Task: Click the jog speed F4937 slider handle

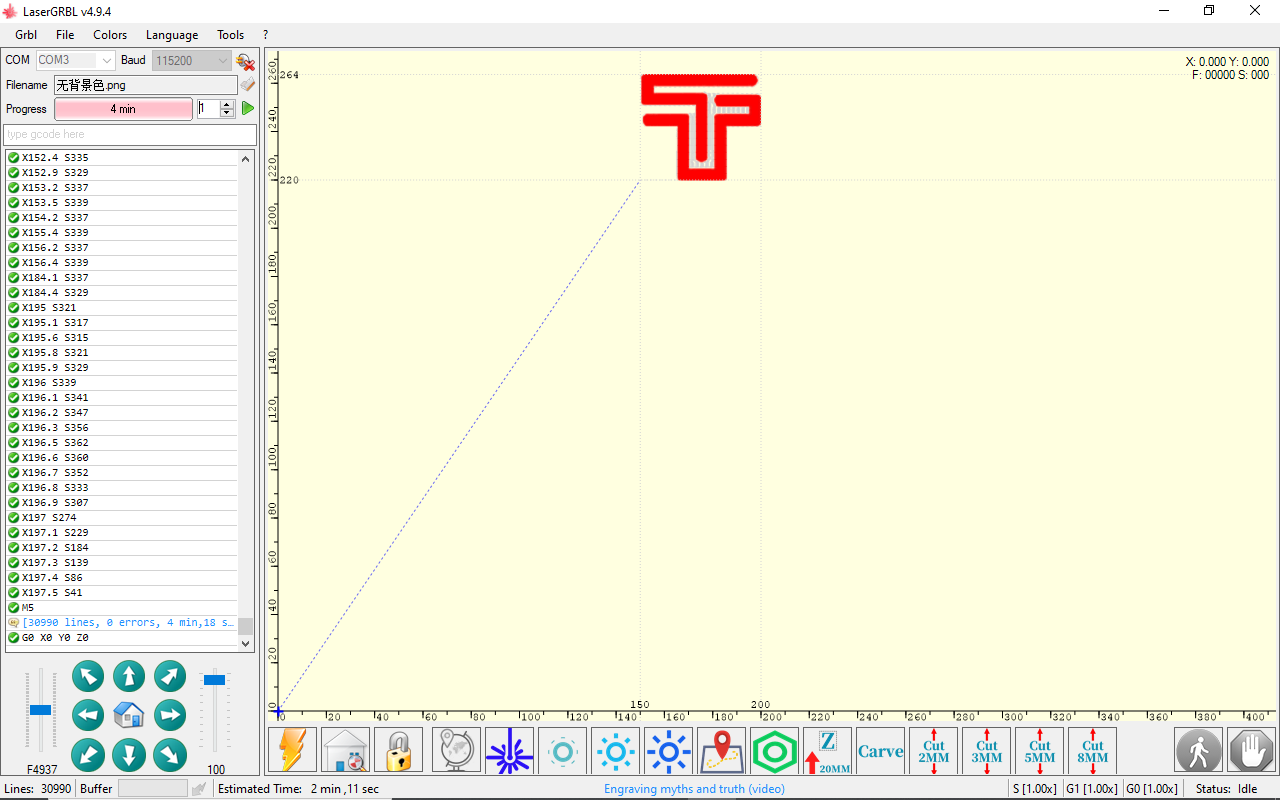Action: coord(40,710)
